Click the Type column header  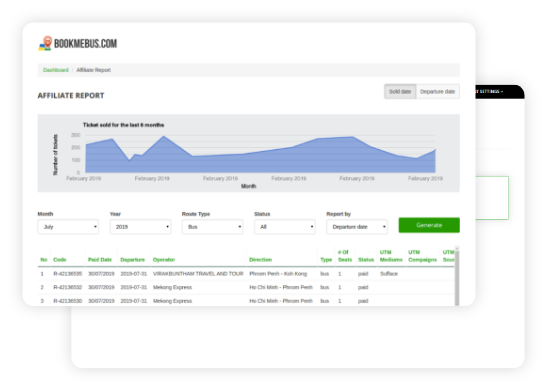(326, 260)
